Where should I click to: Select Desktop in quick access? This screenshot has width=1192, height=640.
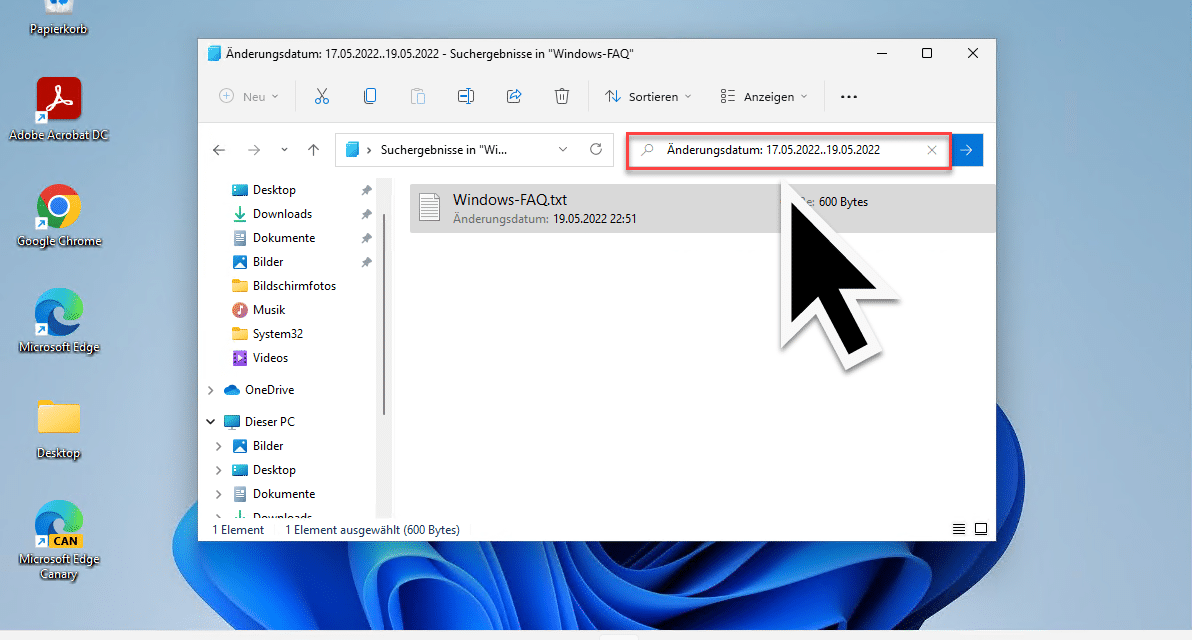click(x=274, y=190)
